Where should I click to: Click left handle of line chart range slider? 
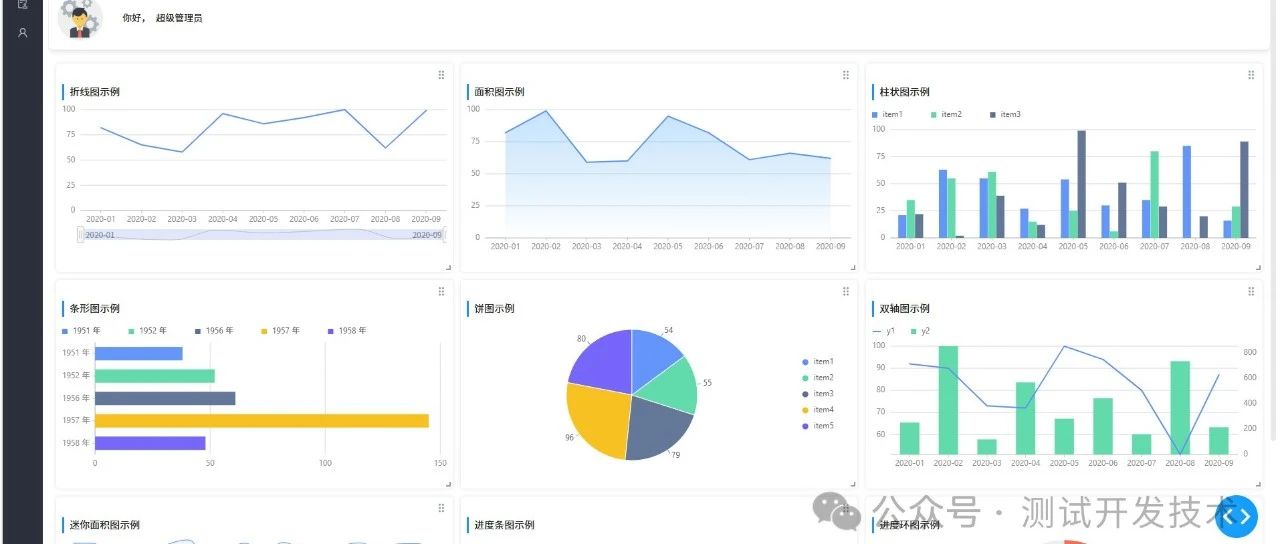click(x=79, y=235)
